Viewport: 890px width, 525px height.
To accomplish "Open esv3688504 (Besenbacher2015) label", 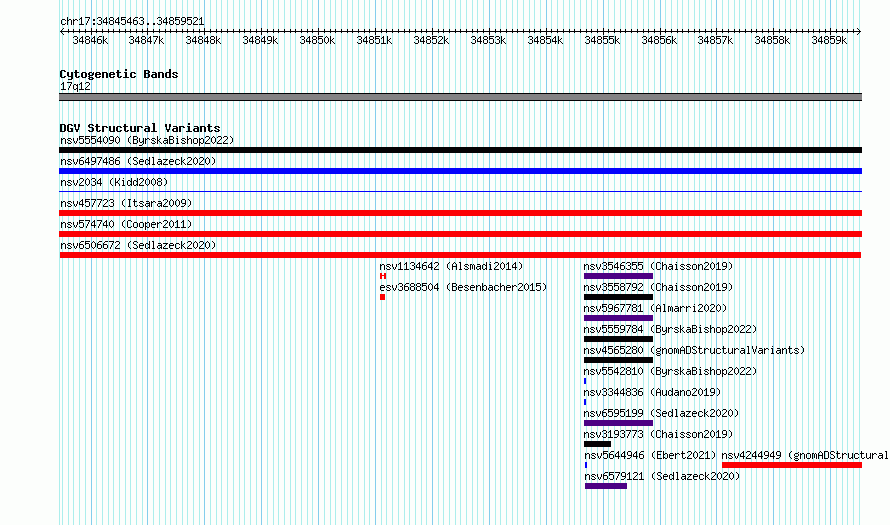I will pos(463,287).
